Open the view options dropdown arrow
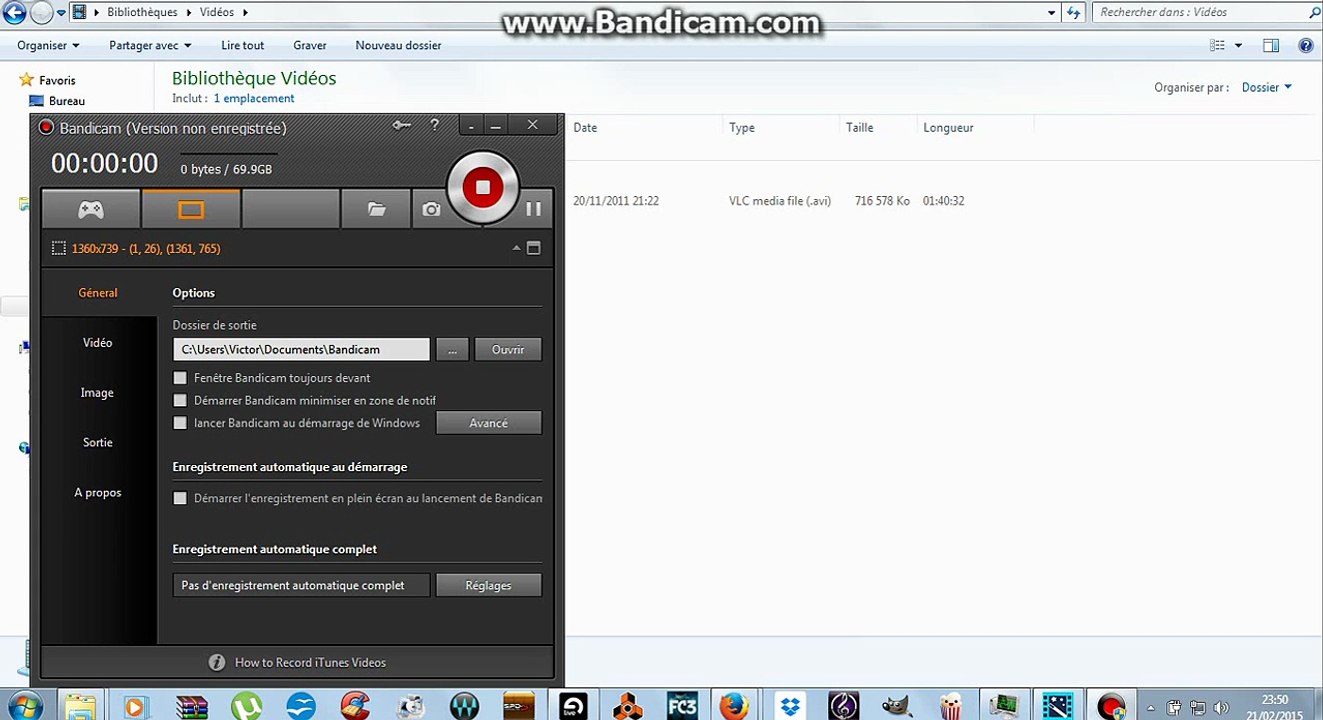The height and width of the screenshot is (720, 1323). (1238, 45)
